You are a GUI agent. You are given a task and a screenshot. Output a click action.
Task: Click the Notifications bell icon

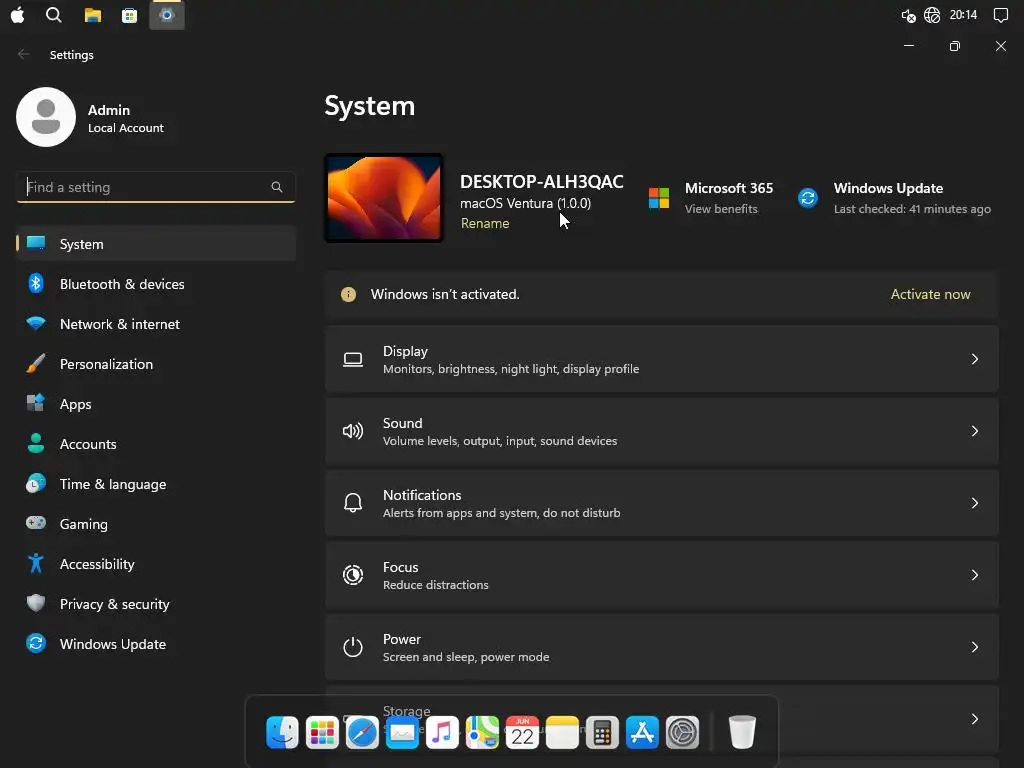coord(353,503)
